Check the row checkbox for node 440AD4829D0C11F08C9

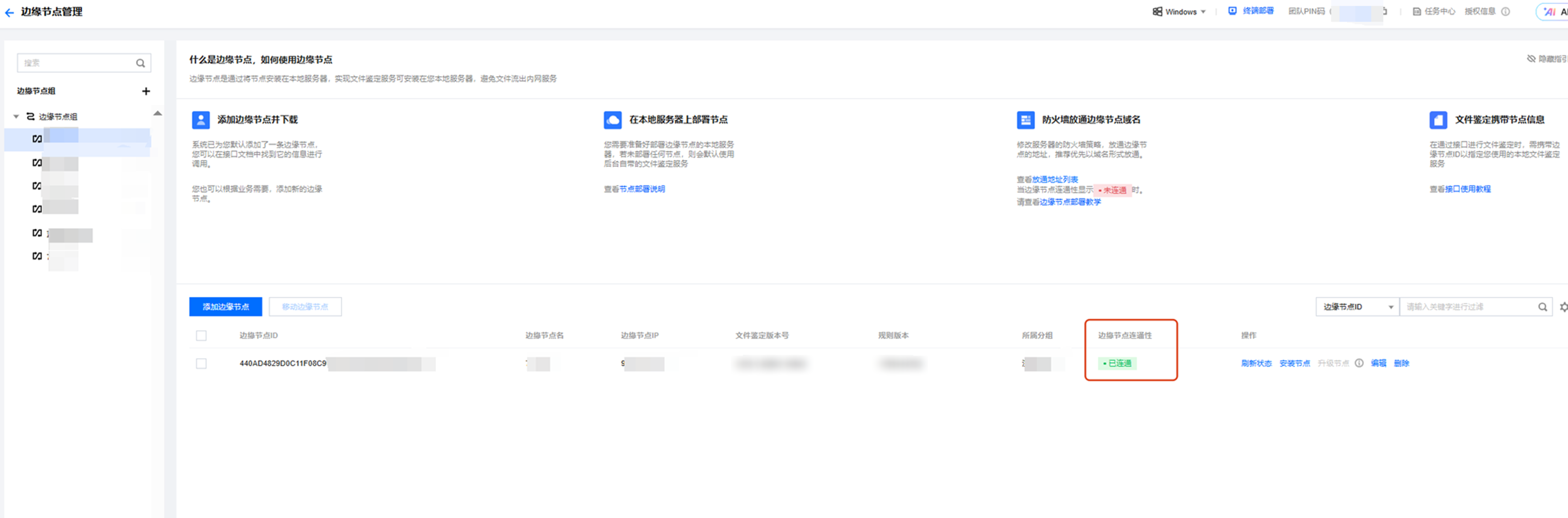pos(202,363)
